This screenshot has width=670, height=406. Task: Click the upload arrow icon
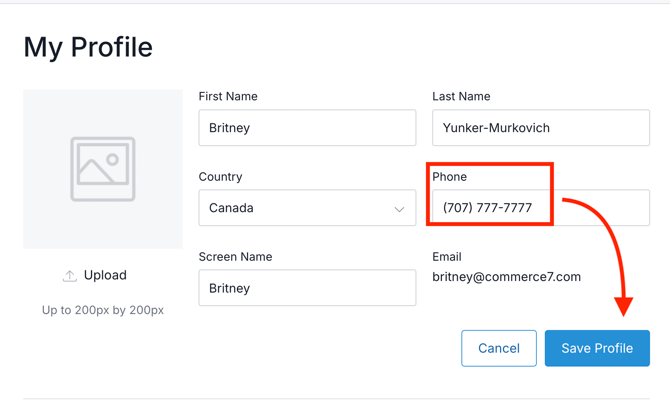coord(70,276)
